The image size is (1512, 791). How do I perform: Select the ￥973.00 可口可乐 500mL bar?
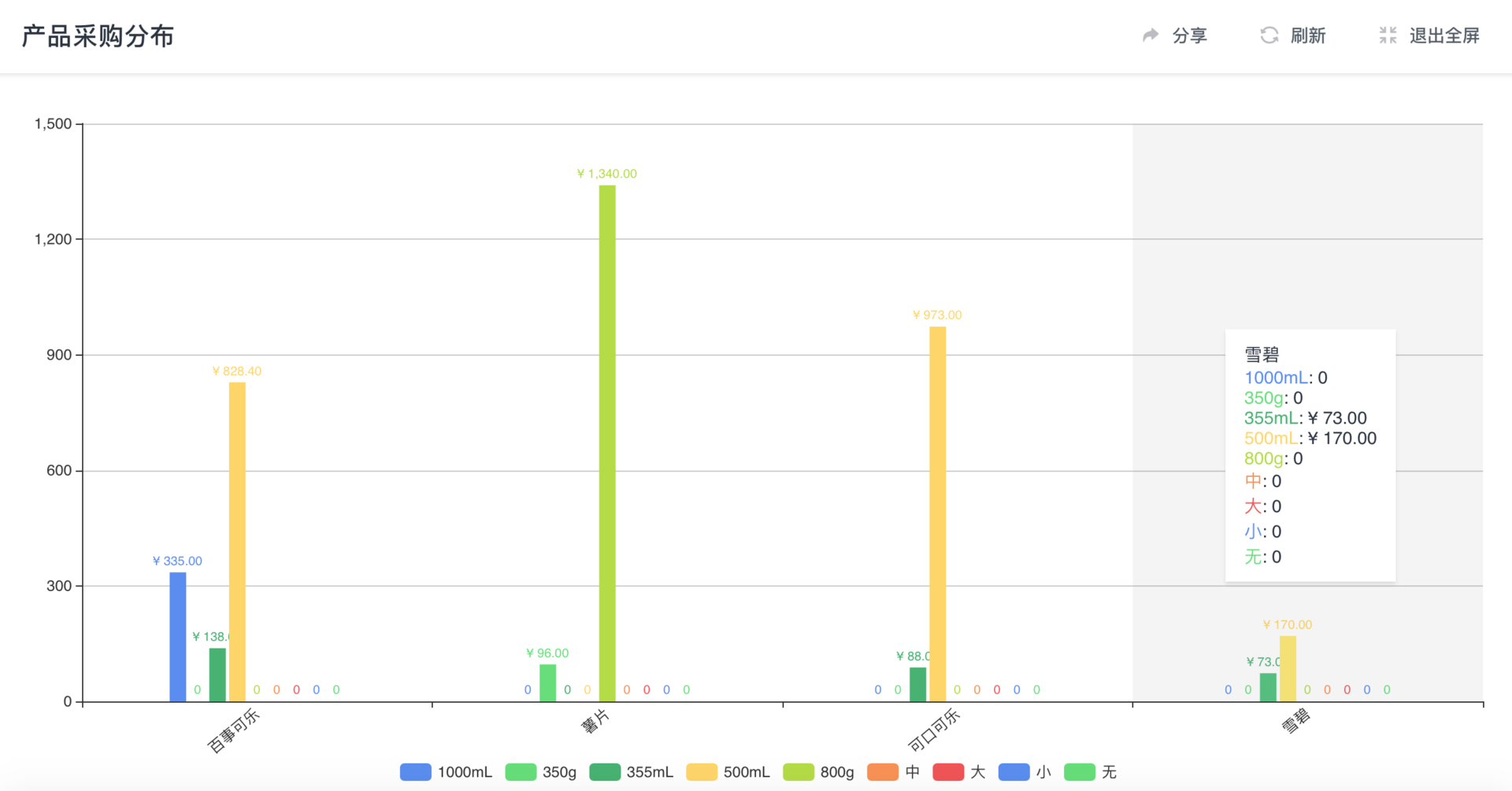coord(937,514)
